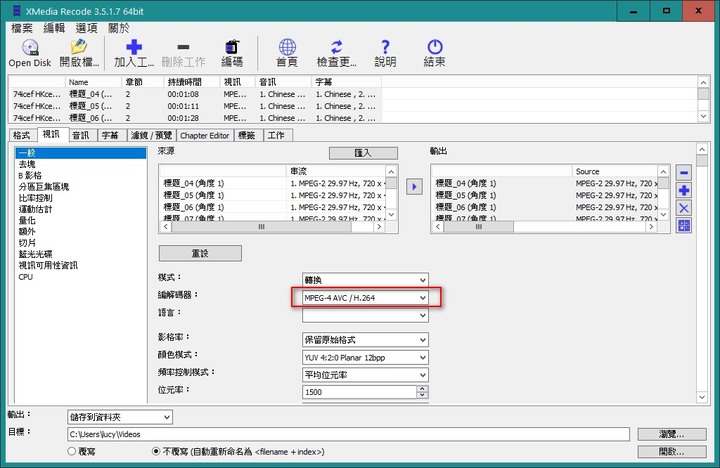This screenshot has height=468, width=720.
Task: Click the bitrate field showing 1500
Action: click(359, 392)
